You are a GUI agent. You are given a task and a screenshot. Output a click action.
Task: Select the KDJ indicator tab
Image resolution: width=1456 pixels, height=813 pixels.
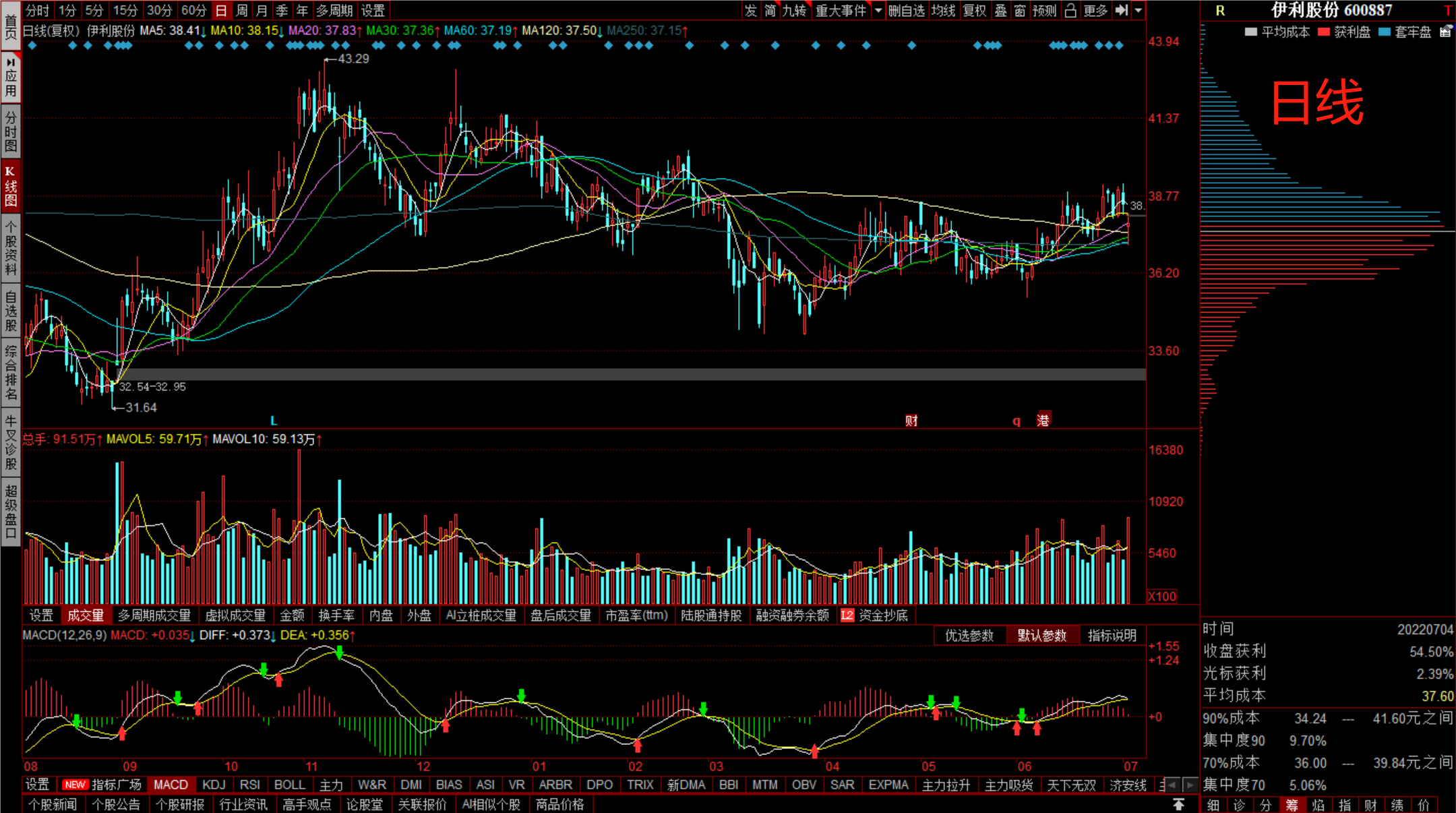point(214,785)
